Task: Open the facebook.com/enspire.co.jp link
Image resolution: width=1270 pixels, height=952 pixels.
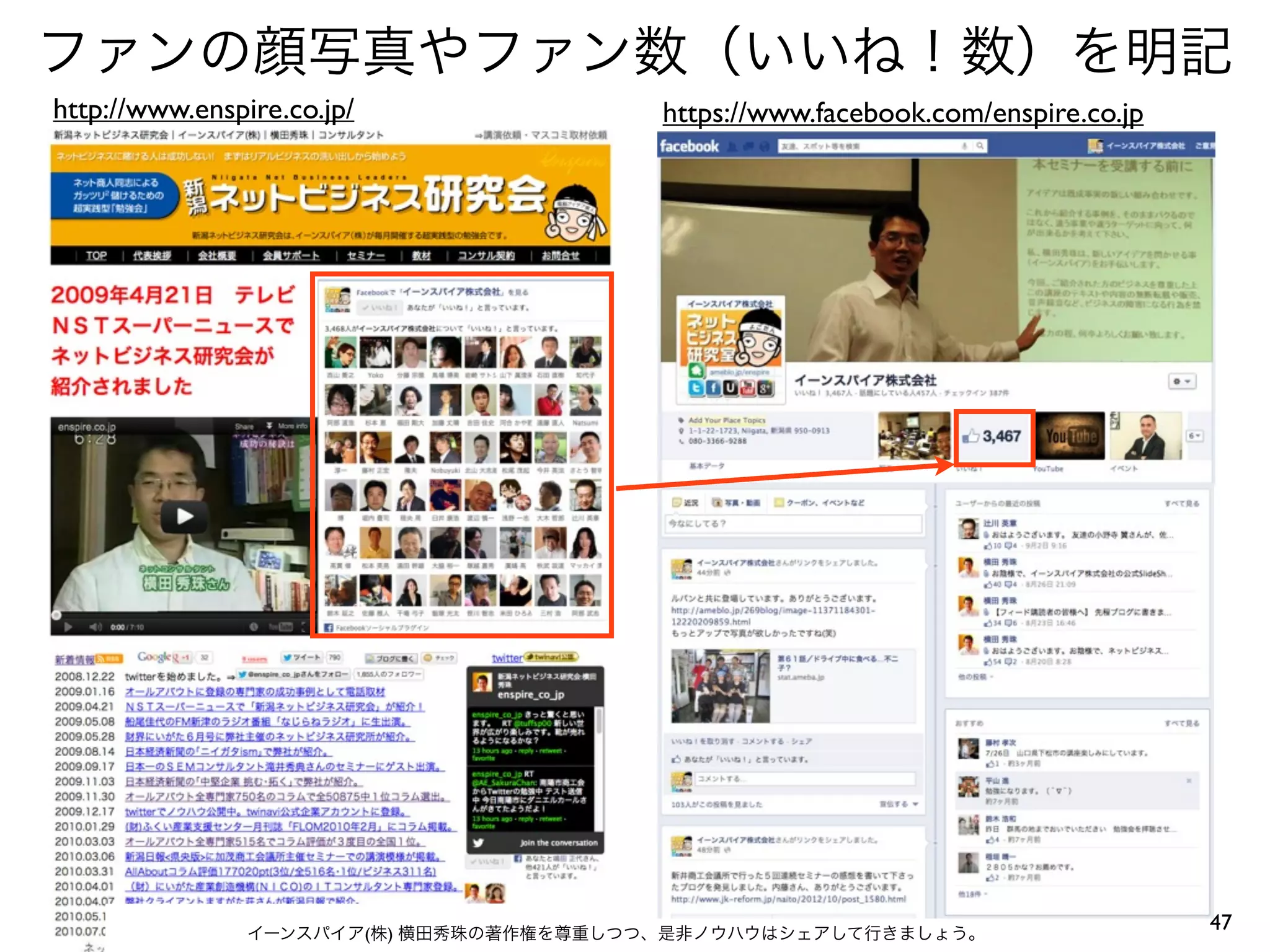Action: coord(903,113)
